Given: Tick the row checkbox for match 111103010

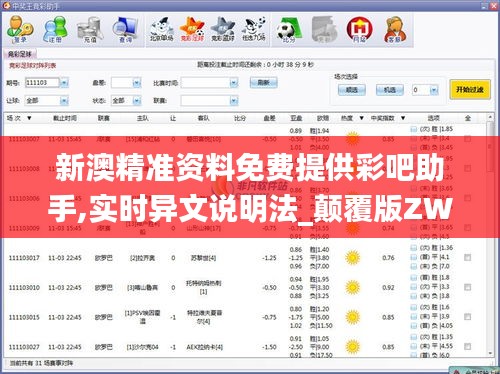Looking at the screenshot, I should pos(468,287).
